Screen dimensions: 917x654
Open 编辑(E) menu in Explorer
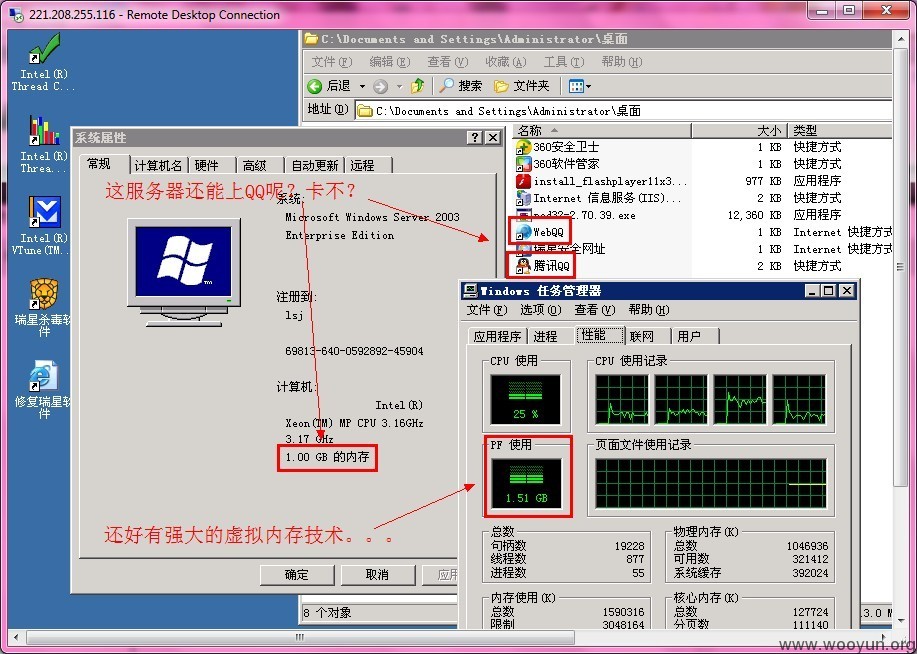click(389, 62)
